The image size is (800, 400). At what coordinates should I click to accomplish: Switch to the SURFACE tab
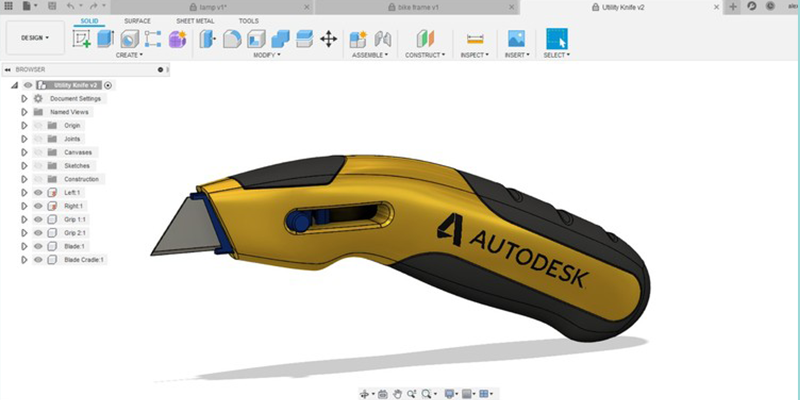[x=137, y=21]
